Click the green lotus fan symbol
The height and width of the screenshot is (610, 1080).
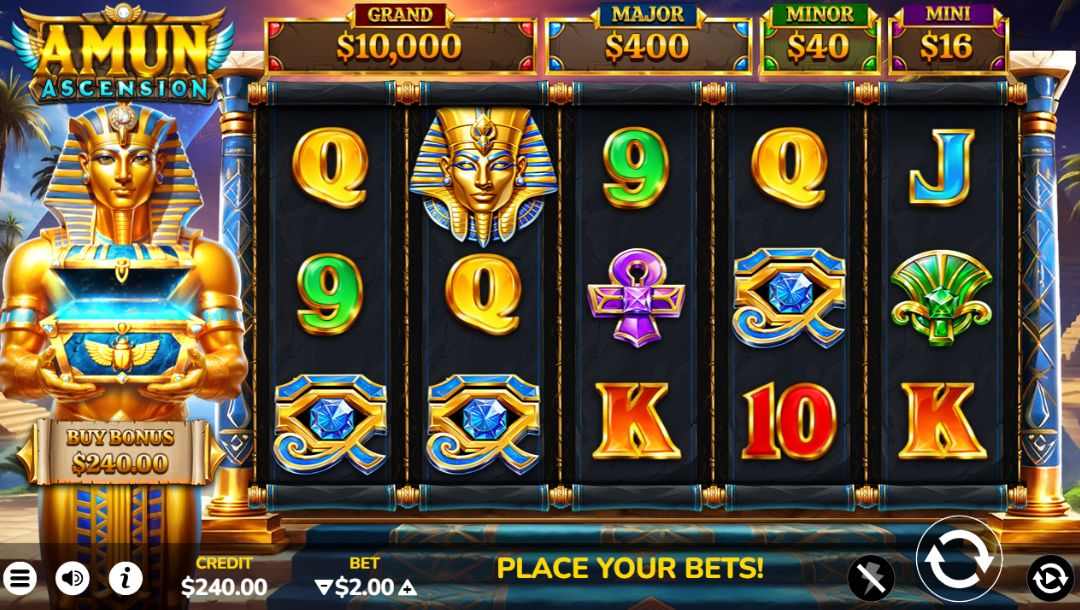pyautogui.click(x=942, y=297)
